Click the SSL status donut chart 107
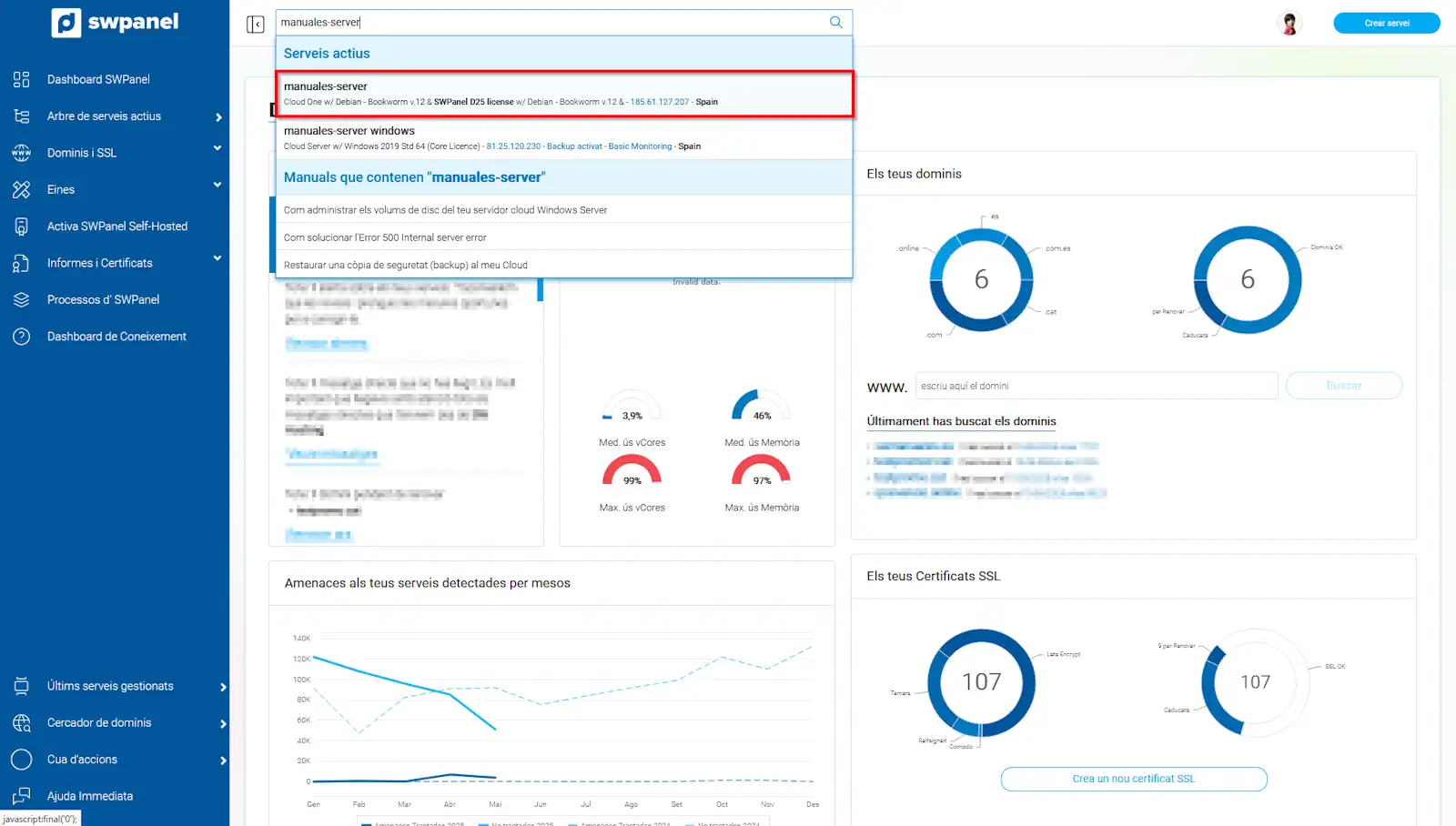 coord(1255,682)
